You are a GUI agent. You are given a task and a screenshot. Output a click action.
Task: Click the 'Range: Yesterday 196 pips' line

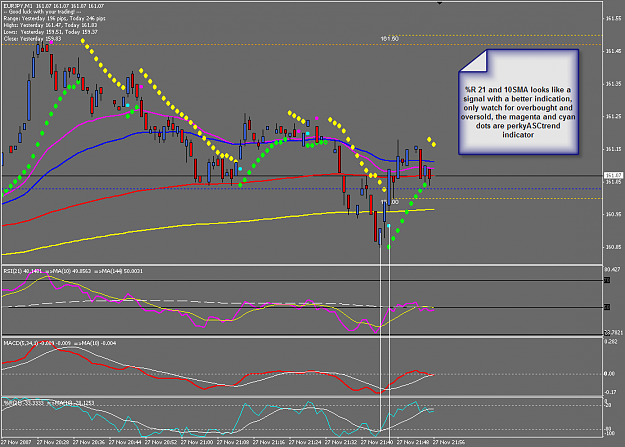pos(54,18)
